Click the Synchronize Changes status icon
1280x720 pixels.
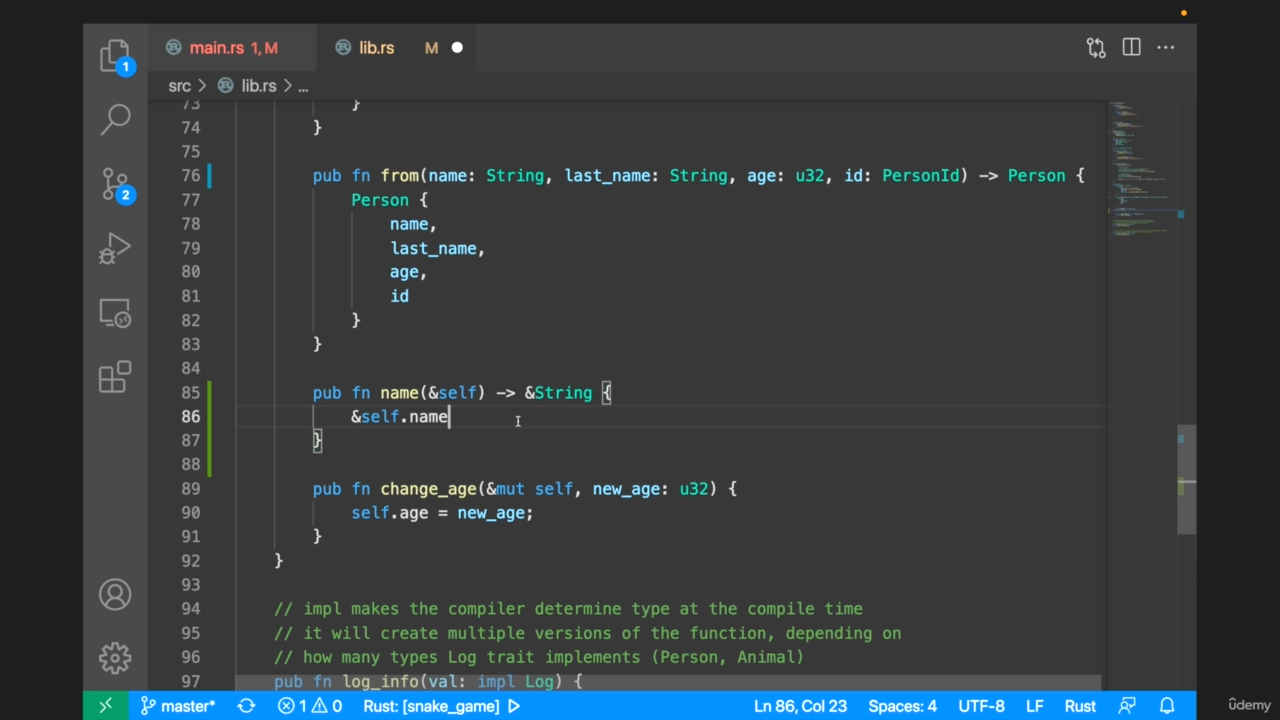point(246,706)
